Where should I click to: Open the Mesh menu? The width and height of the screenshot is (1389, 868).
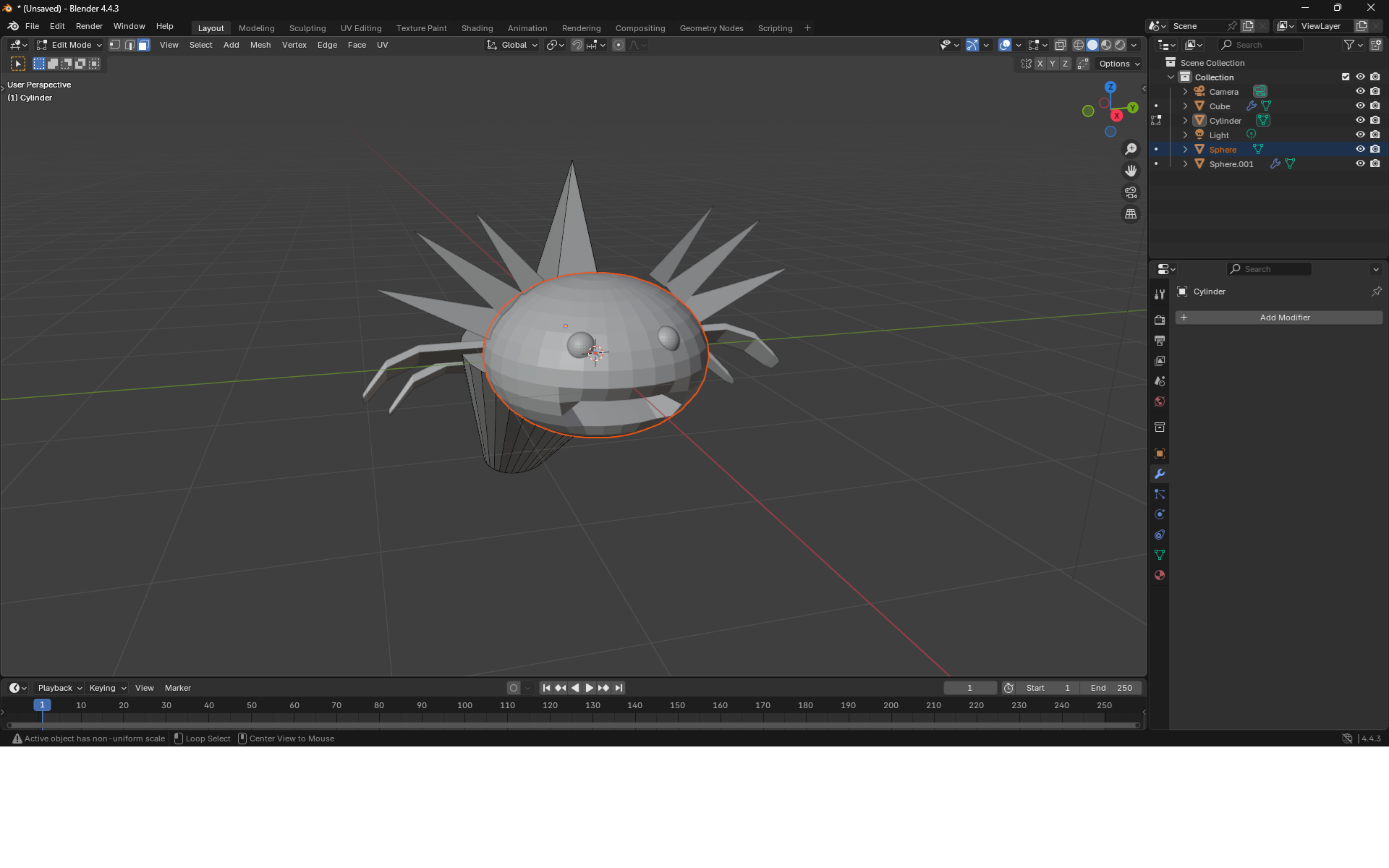click(260, 45)
